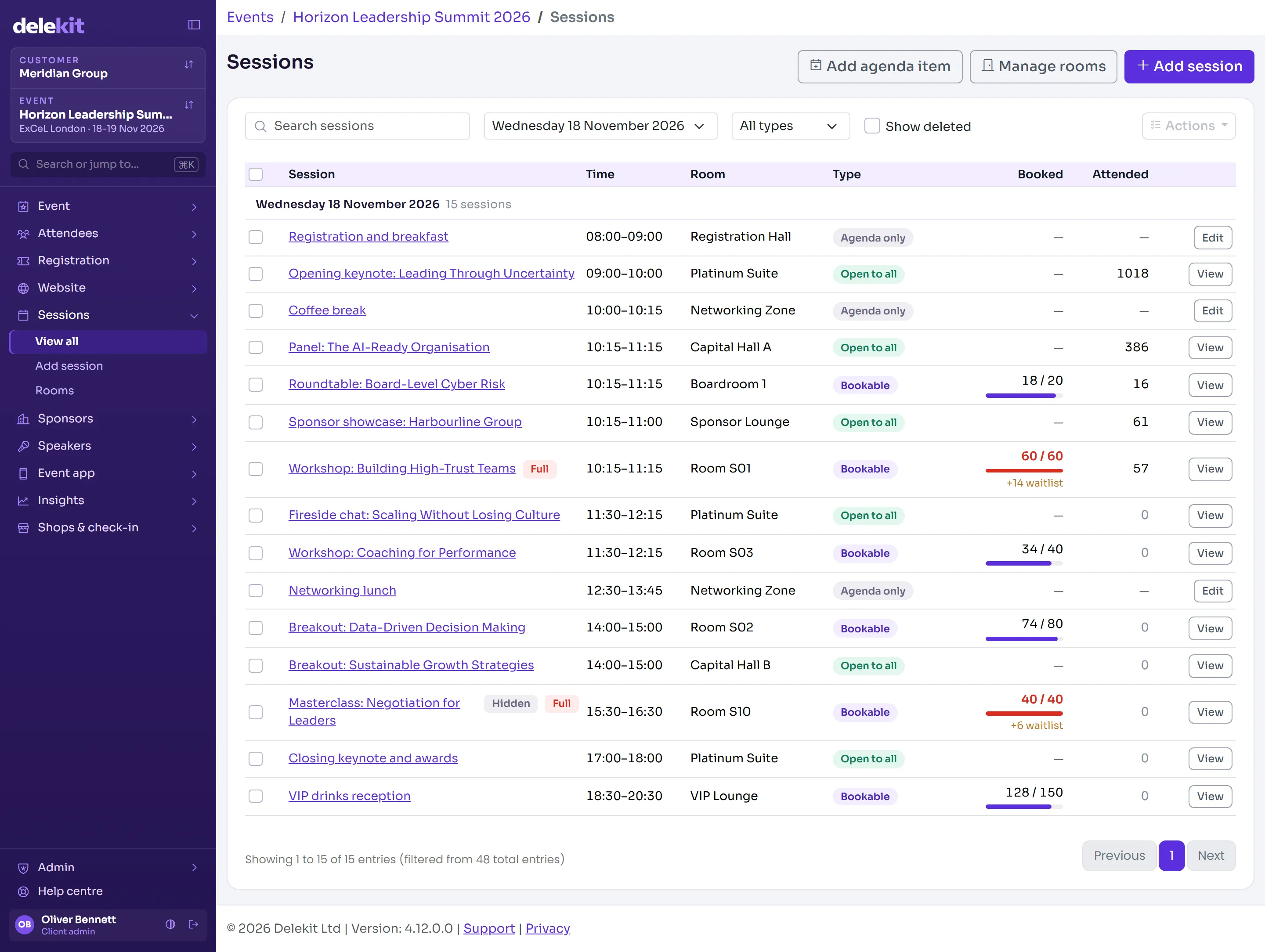Tick Closing keynote and awards checkbox
Image resolution: width=1265 pixels, height=952 pixels.
[256, 759]
